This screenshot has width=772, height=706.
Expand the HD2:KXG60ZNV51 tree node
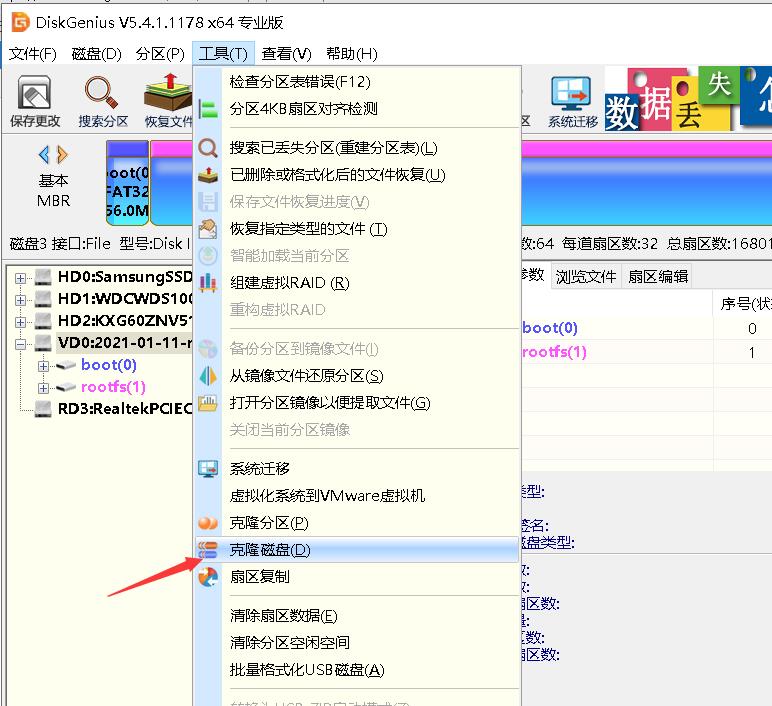[x=20, y=322]
